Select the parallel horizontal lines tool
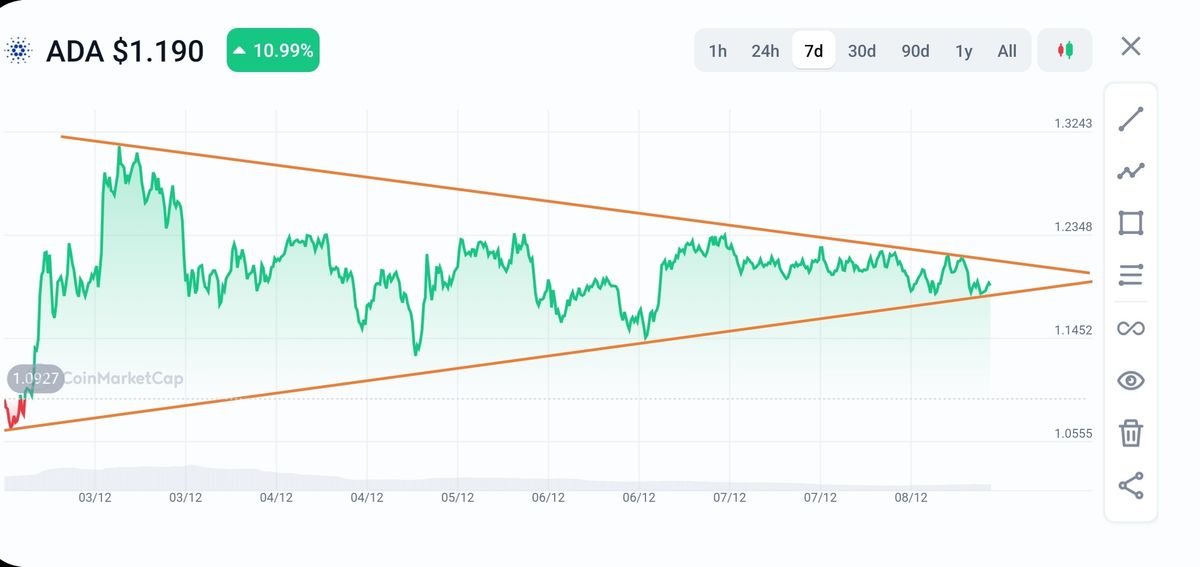This screenshot has height=567, width=1200. (1131, 275)
